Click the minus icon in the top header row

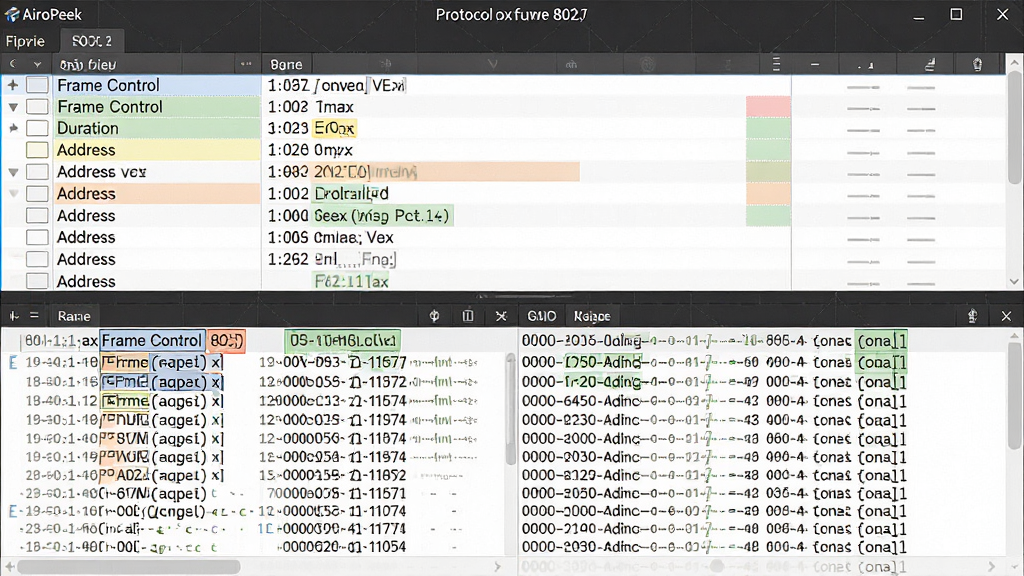click(x=815, y=65)
